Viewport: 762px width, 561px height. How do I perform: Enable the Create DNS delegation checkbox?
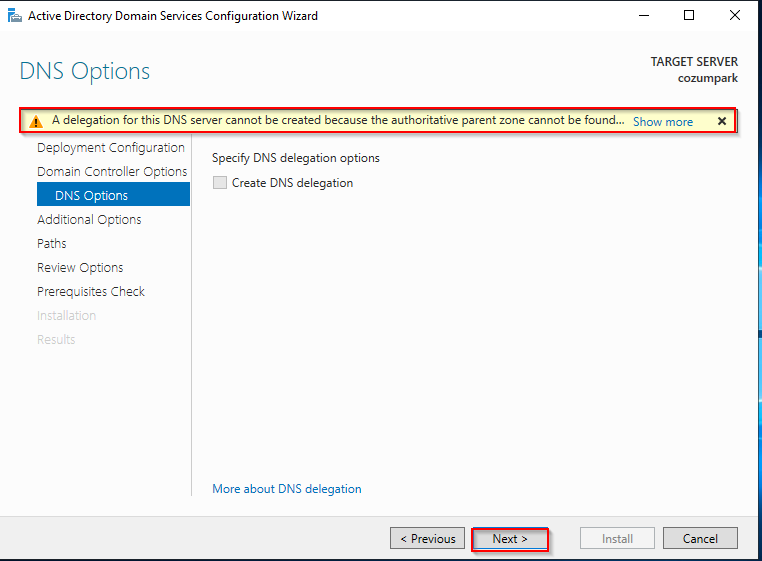(220, 183)
